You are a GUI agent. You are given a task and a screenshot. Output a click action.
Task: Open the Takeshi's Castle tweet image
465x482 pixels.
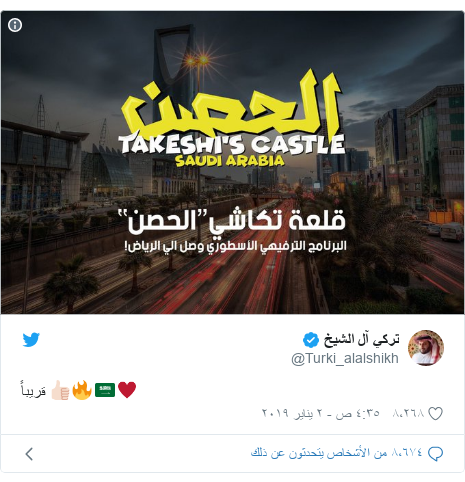point(232,162)
